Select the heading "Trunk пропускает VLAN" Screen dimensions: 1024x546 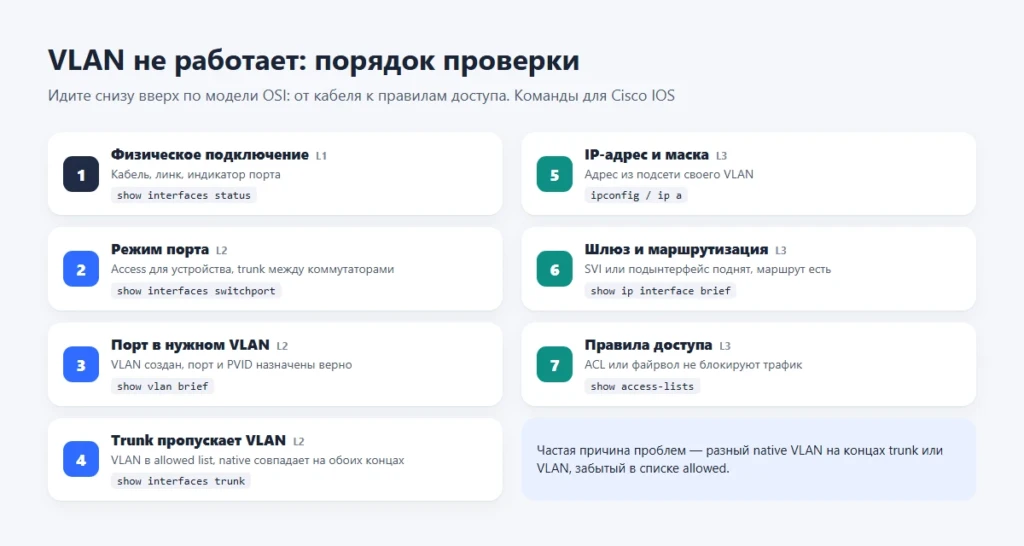pyautogui.click(x=199, y=440)
